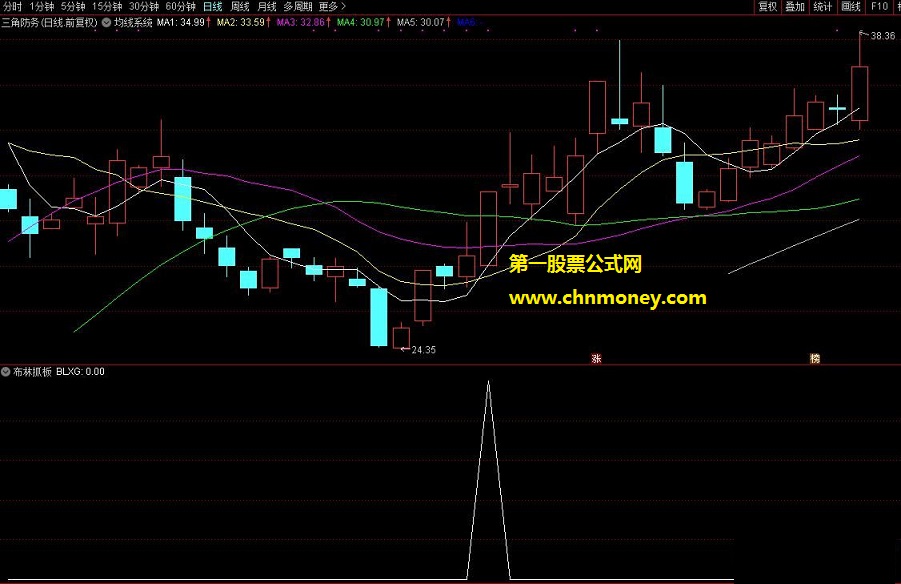The image size is (901, 584).
Task: Expand the 更多 more periods menu
Action: (332, 6)
